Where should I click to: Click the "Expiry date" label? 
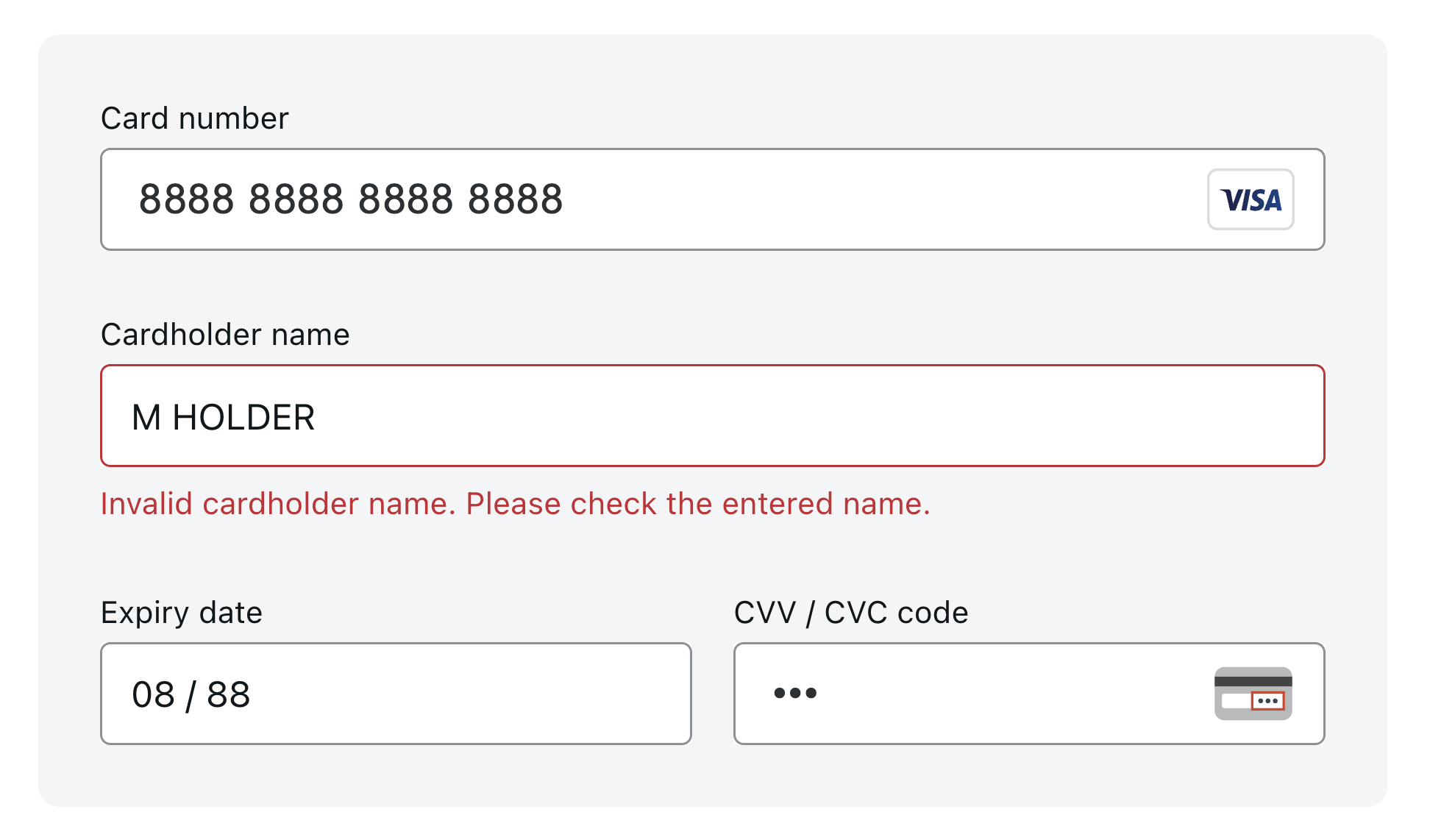coord(181,613)
